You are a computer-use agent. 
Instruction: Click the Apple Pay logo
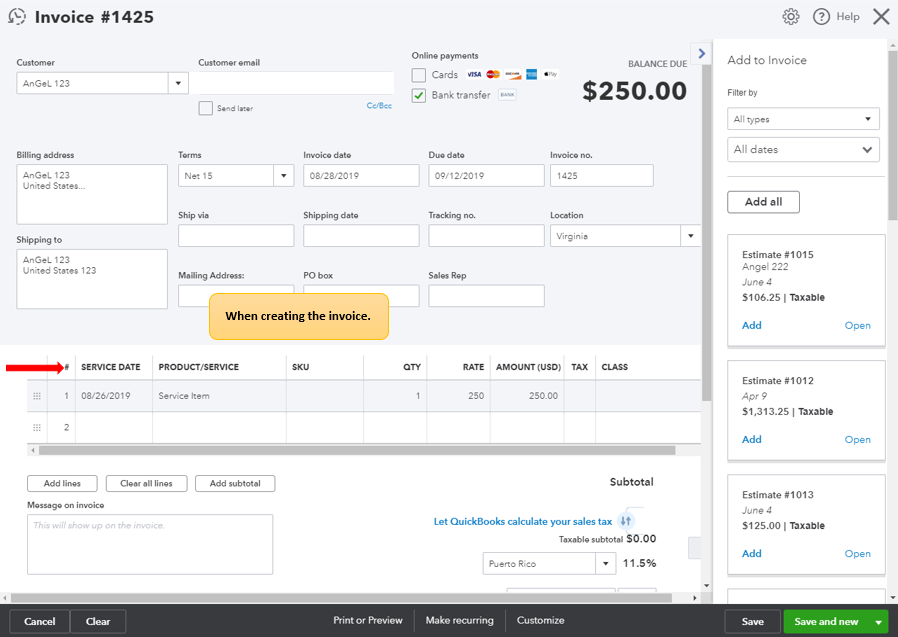tap(550, 74)
